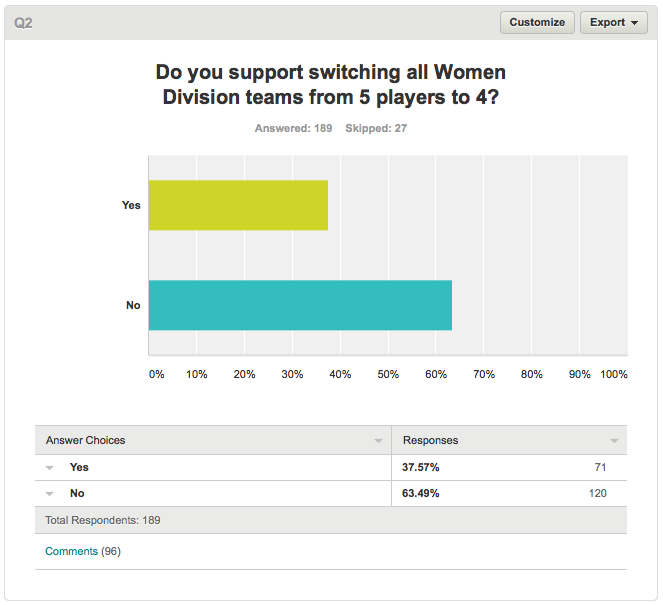Select the teal No bar
This screenshot has height=605, width=663.
pos(300,305)
